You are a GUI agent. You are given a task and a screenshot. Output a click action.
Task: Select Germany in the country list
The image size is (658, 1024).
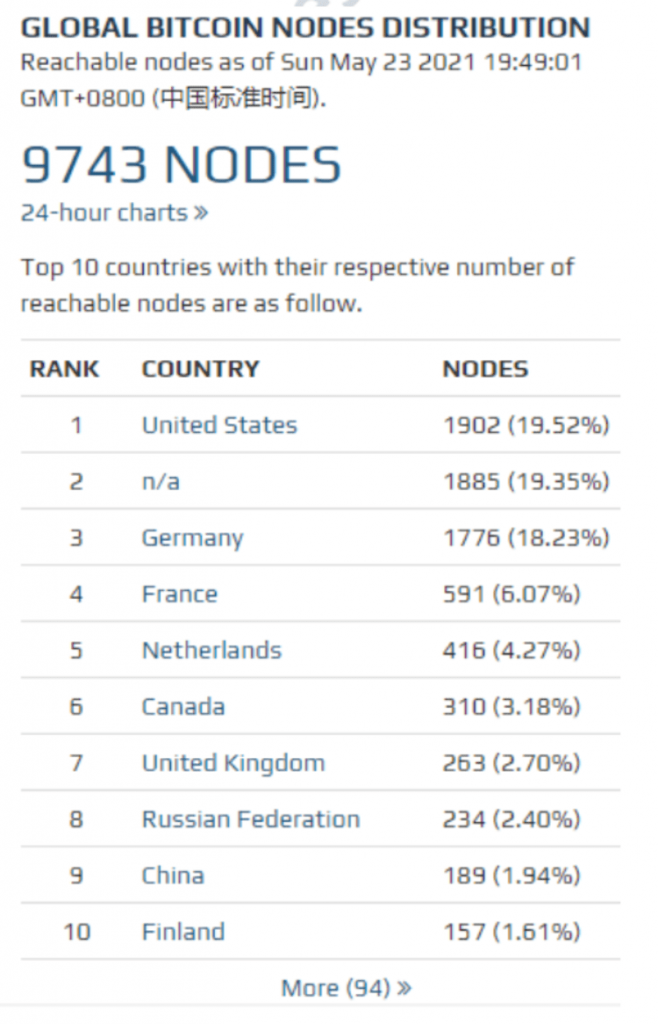pyautogui.click(x=192, y=538)
